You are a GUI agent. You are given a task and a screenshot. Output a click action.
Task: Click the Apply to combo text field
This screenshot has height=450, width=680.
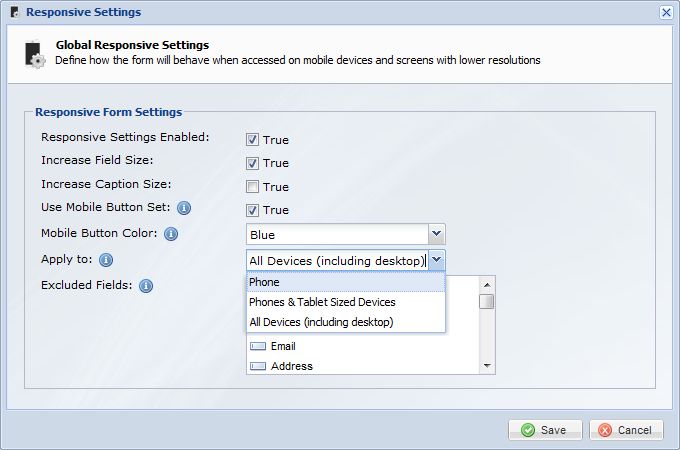tap(337, 261)
